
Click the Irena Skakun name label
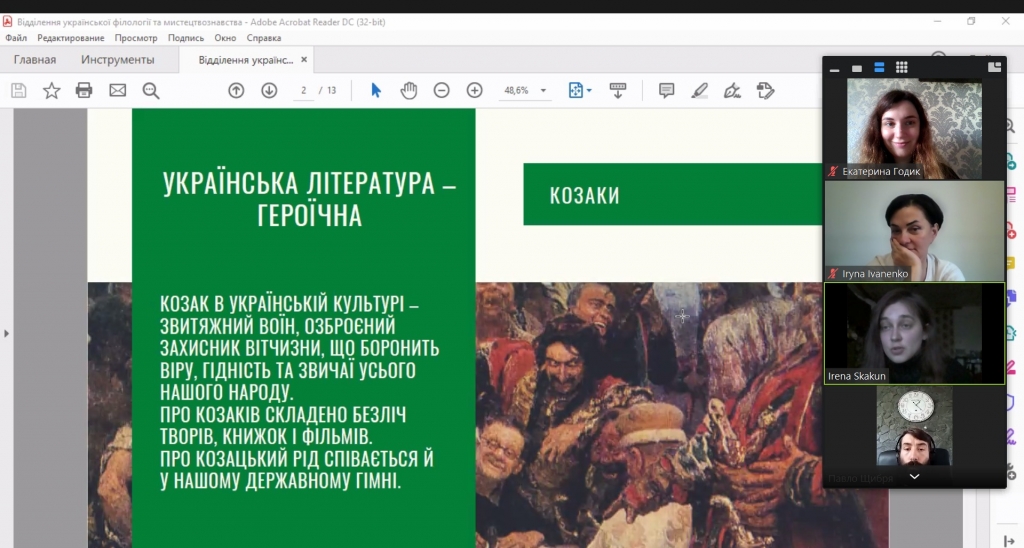click(x=857, y=376)
